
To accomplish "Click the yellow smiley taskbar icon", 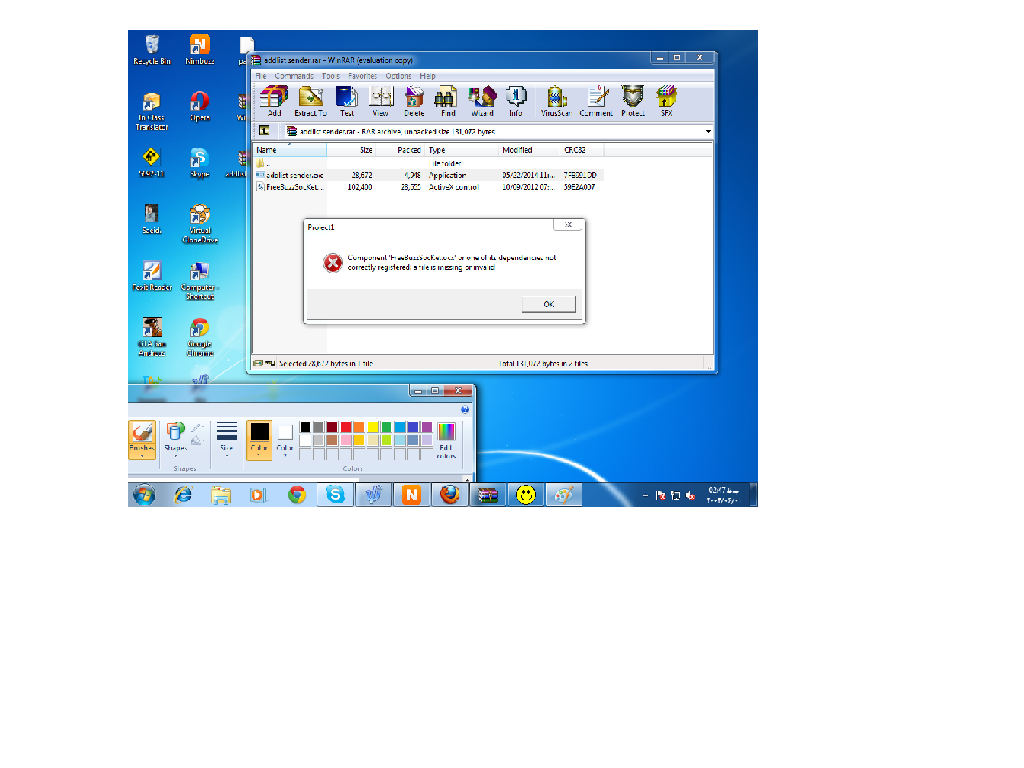I will (526, 495).
